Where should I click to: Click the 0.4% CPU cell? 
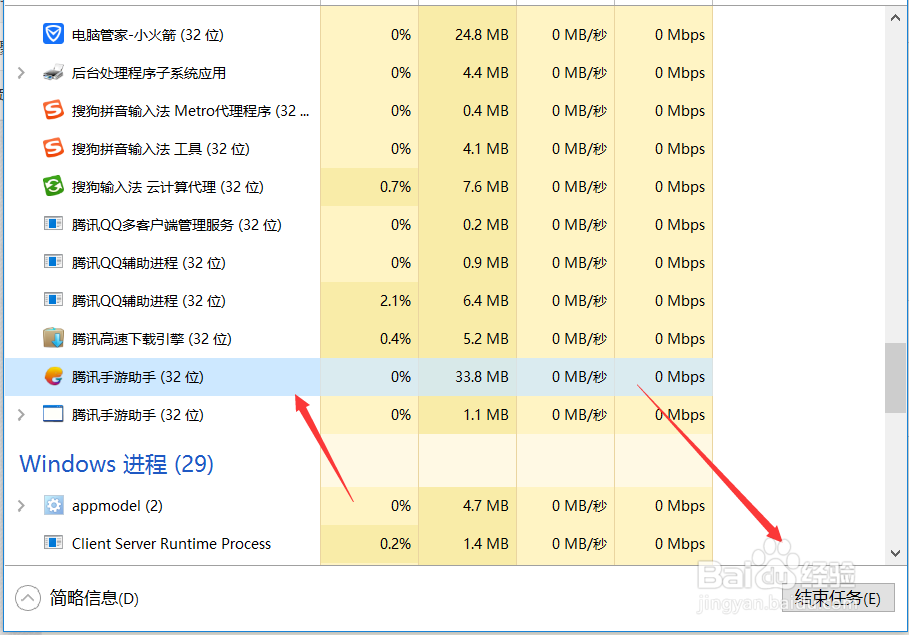(369, 339)
